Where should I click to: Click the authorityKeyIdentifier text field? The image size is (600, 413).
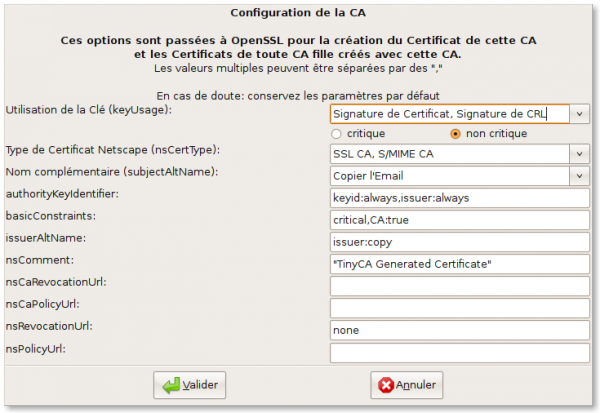[459, 198]
